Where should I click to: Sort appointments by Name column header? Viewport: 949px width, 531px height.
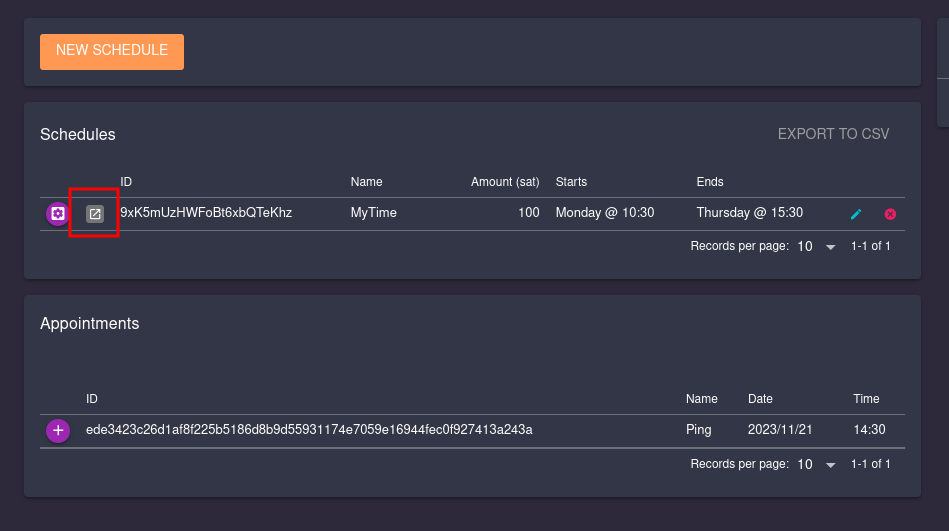(x=701, y=399)
